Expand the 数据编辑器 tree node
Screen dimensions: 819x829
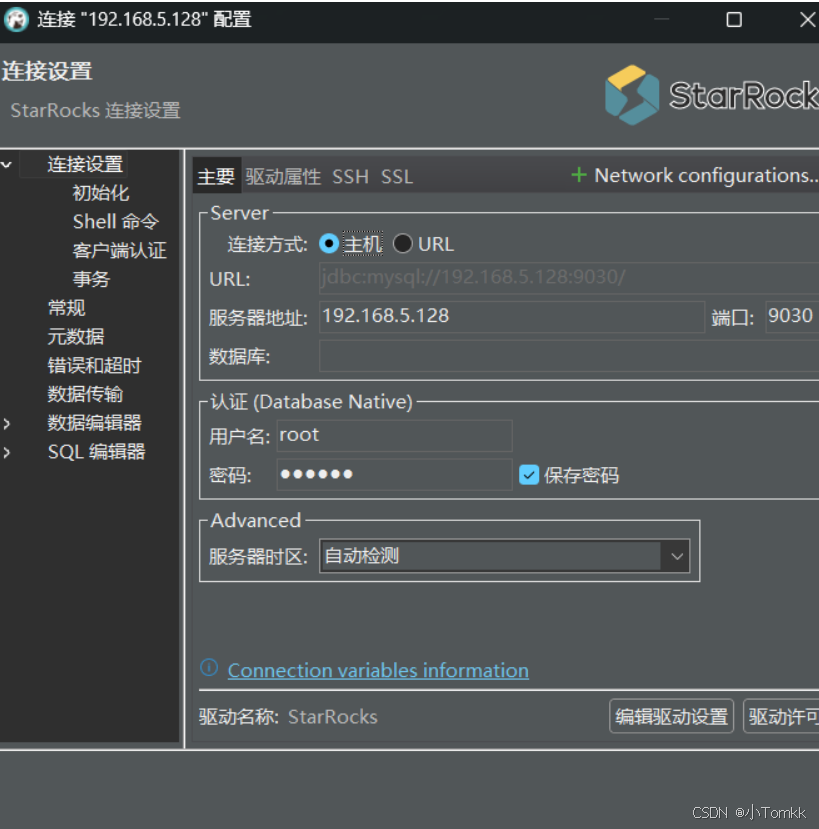click(x=6, y=423)
